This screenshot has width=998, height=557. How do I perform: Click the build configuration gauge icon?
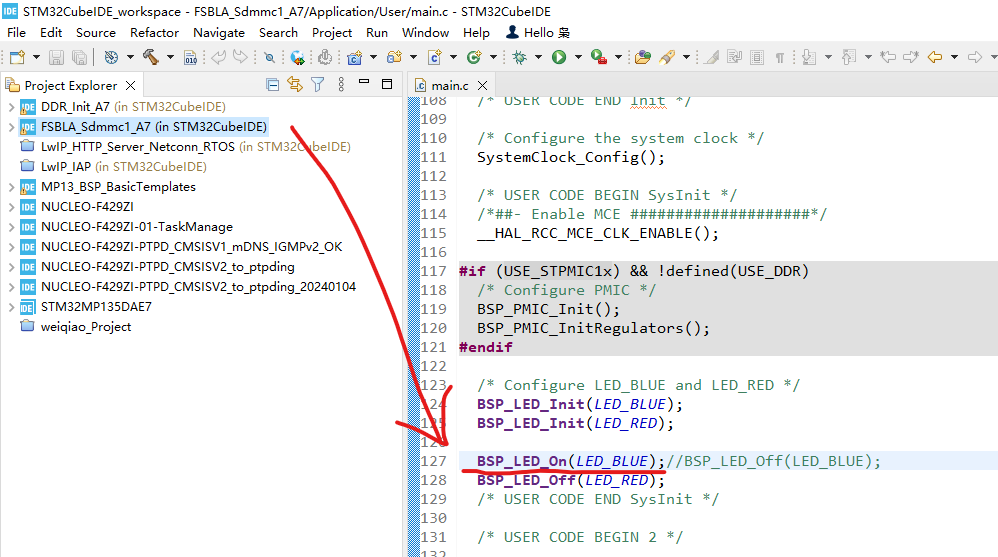pyautogui.click(x=111, y=57)
